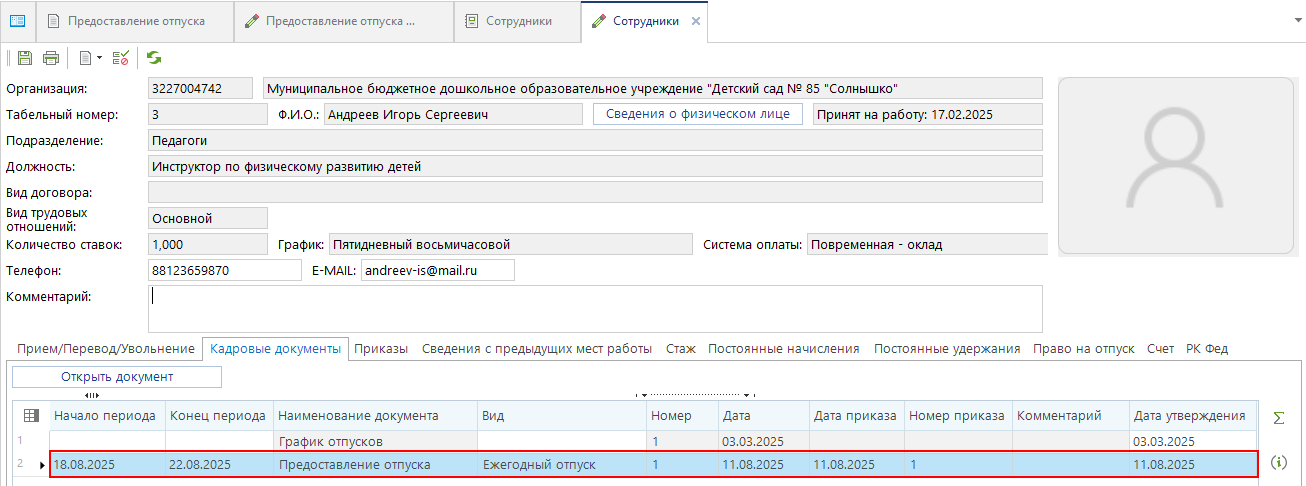Image resolution: width=1306 pixels, height=486 pixels.
Task: Refresh the employee data
Action: pos(154,58)
